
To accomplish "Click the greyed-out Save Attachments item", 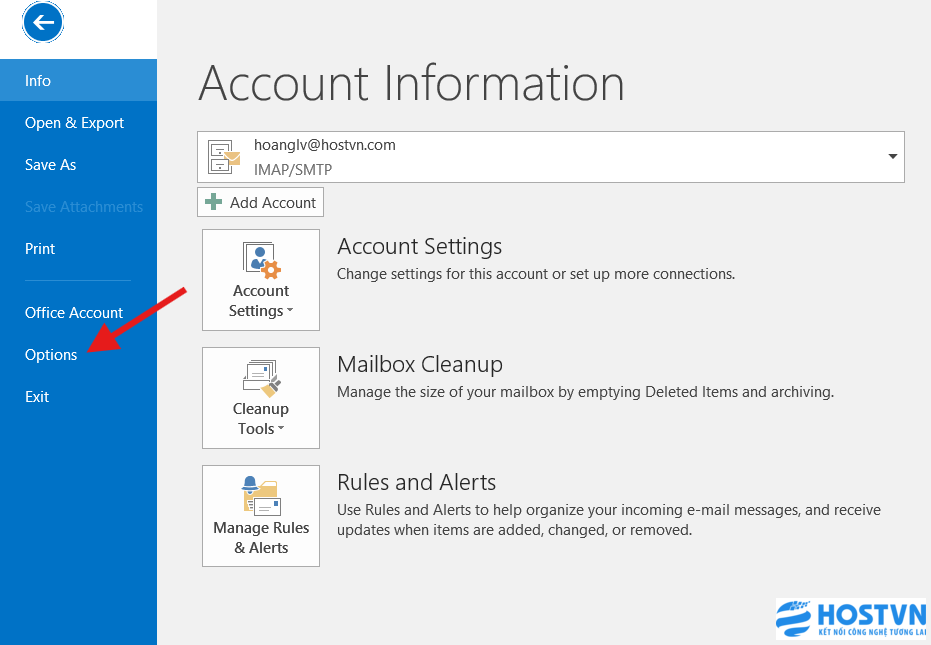I will click(83, 207).
